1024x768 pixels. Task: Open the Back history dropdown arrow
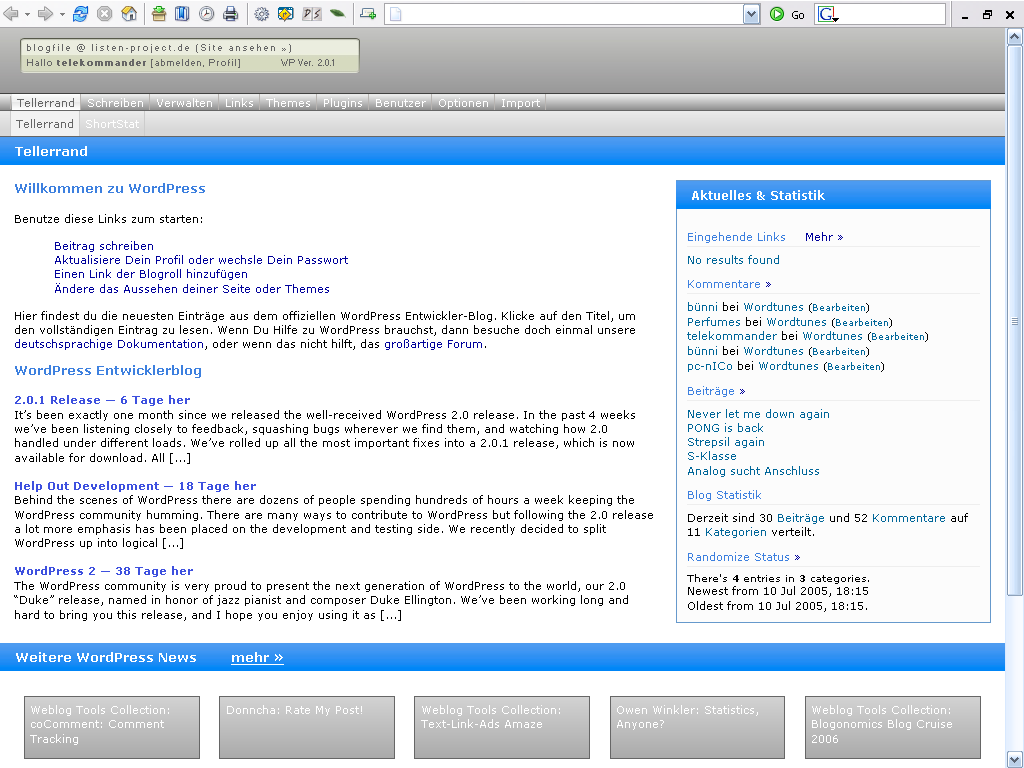click(27, 14)
